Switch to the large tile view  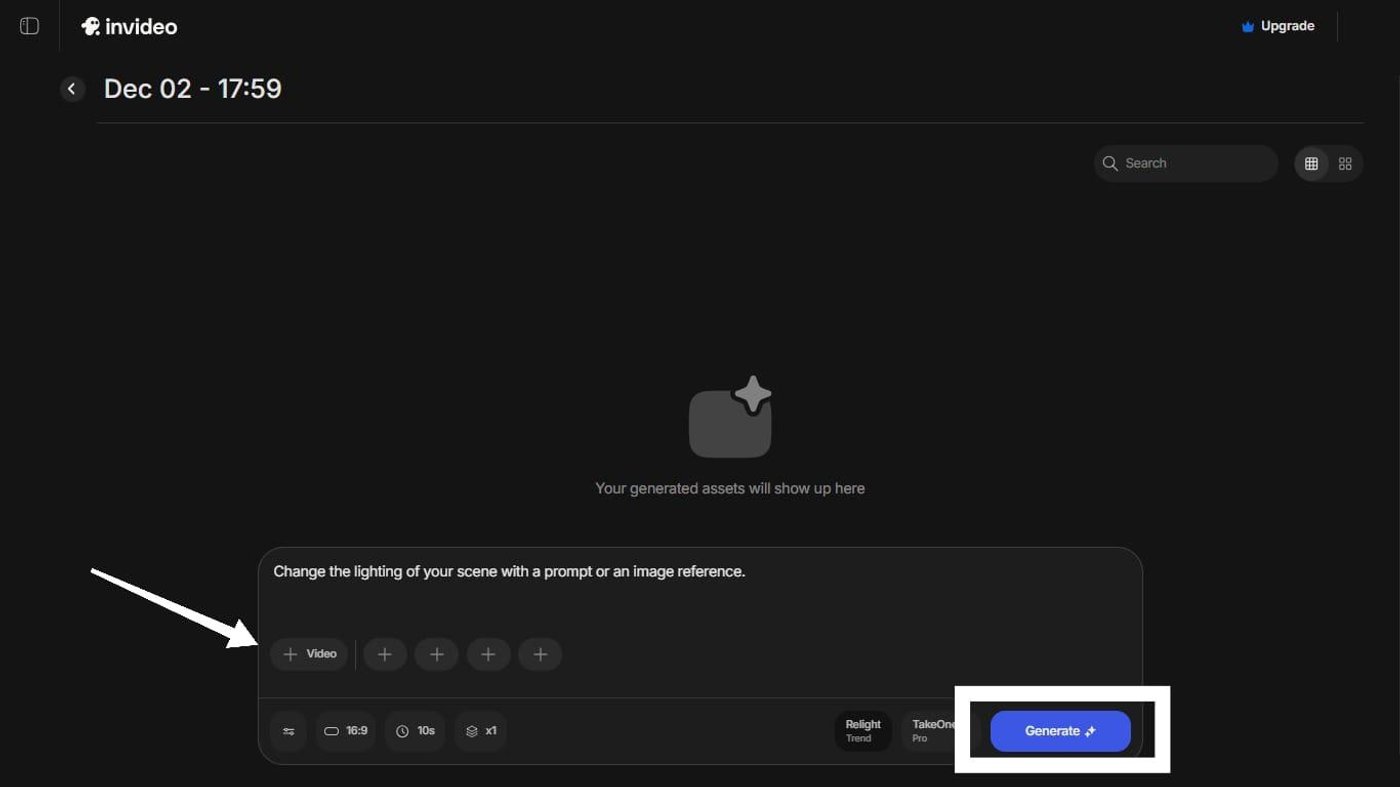tap(1345, 163)
